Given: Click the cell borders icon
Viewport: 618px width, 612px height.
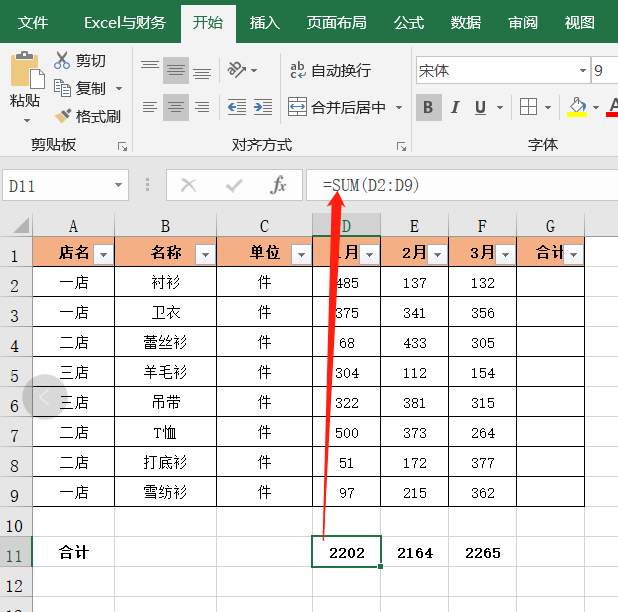Looking at the screenshot, I should pyautogui.click(x=528, y=107).
